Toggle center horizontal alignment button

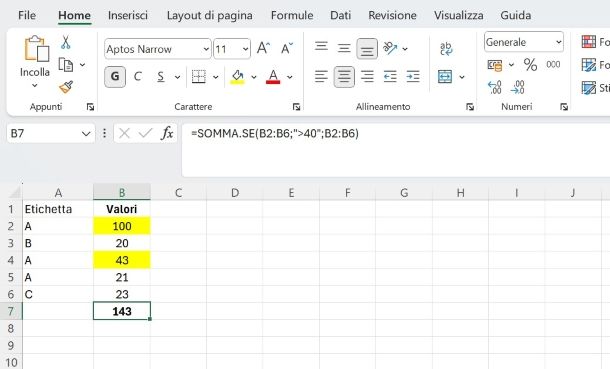coord(344,77)
